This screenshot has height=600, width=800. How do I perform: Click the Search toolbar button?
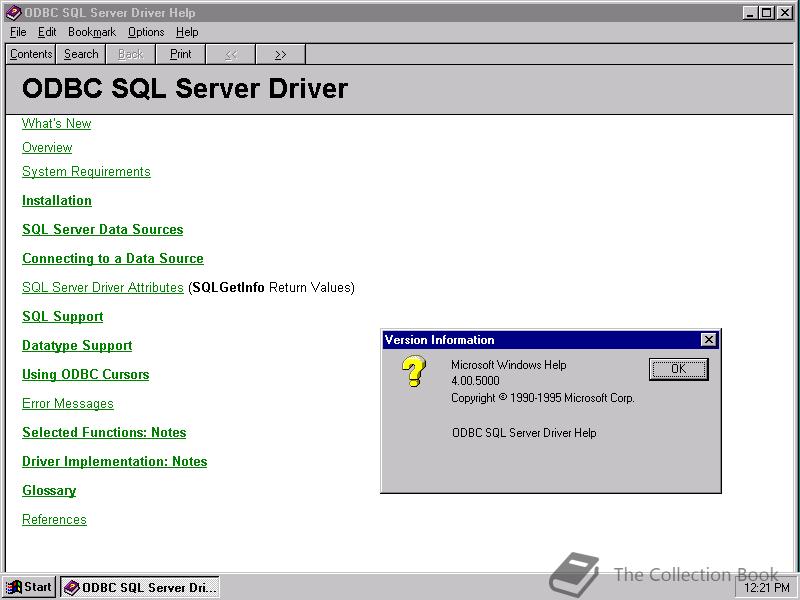81,54
